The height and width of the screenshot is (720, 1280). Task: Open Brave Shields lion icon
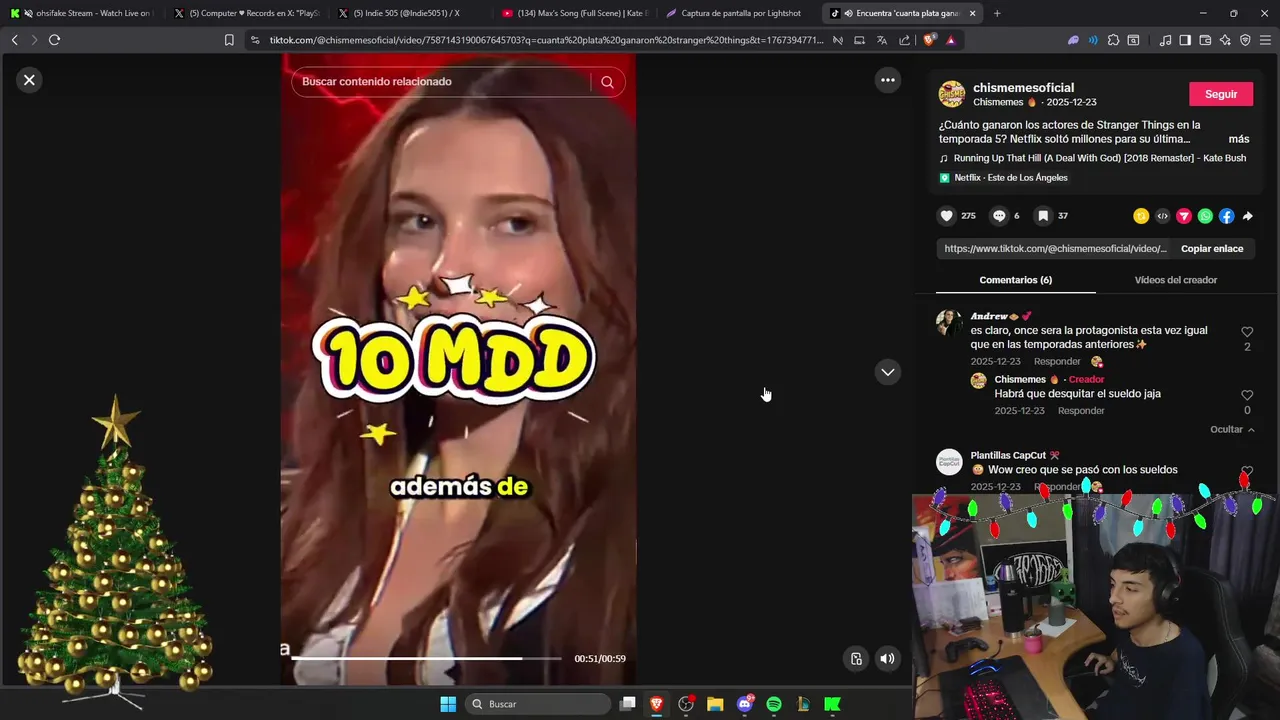pos(929,40)
